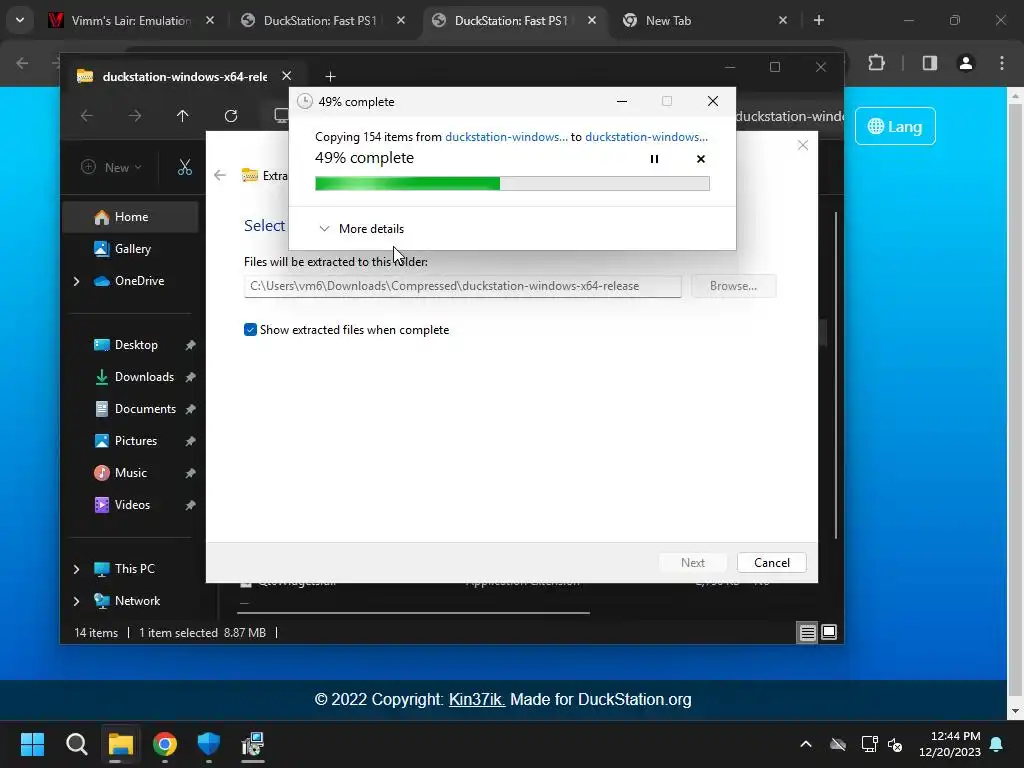Click the green copy progress bar

pyautogui.click(x=512, y=184)
